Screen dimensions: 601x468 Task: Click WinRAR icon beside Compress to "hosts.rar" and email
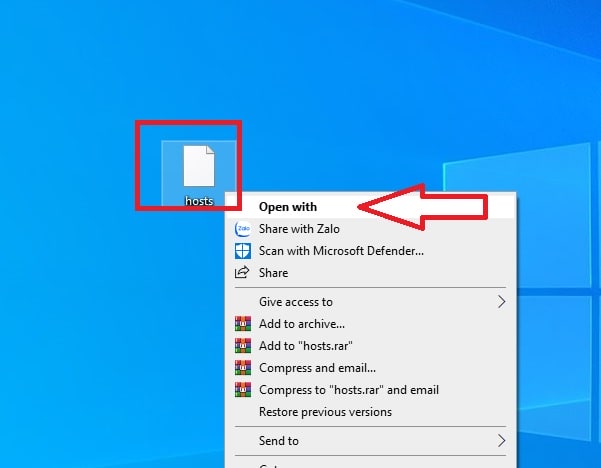point(243,390)
